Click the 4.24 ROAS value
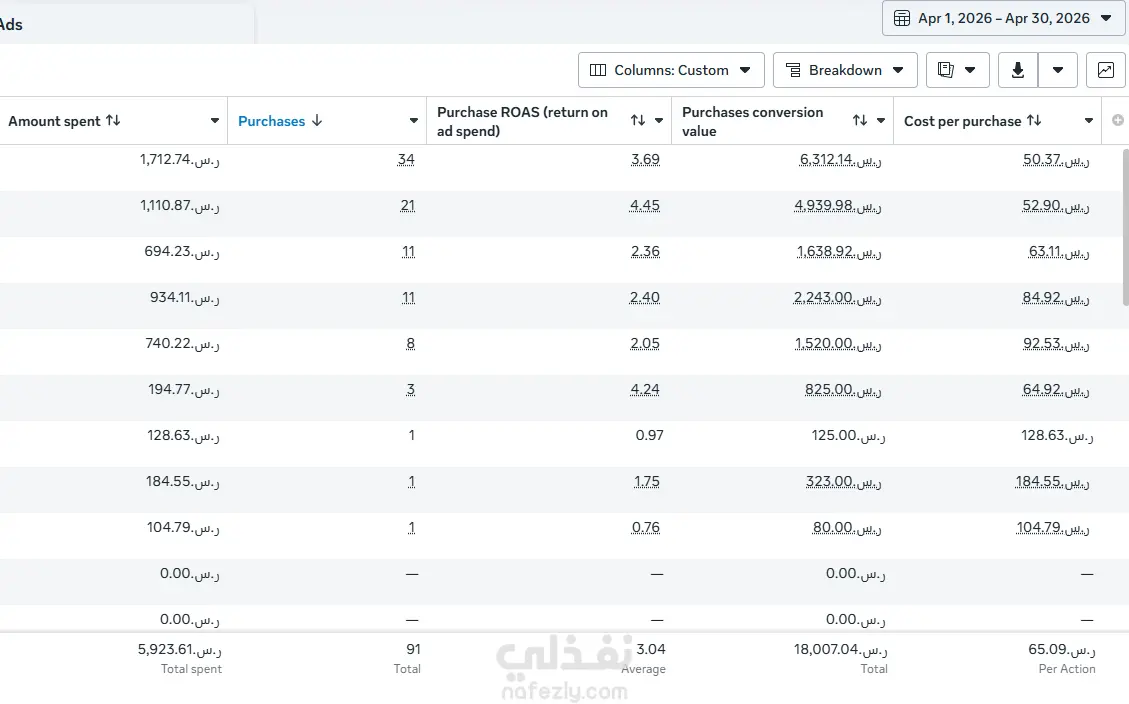The height and width of the screenshot is (704, 1129). (x=645, y=389)
